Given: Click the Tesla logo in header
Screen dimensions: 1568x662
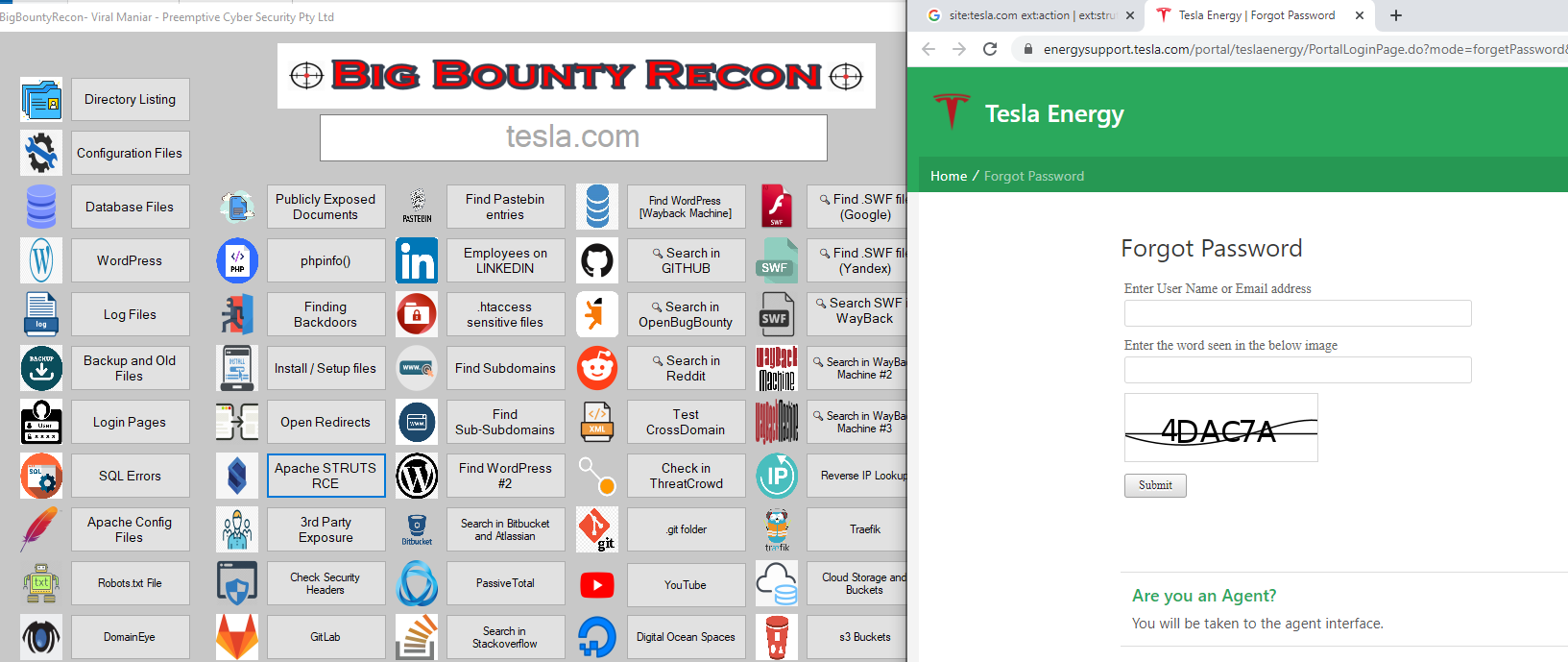Looking at the screenshot, I should pyautogui.click(x=952, y=111).
